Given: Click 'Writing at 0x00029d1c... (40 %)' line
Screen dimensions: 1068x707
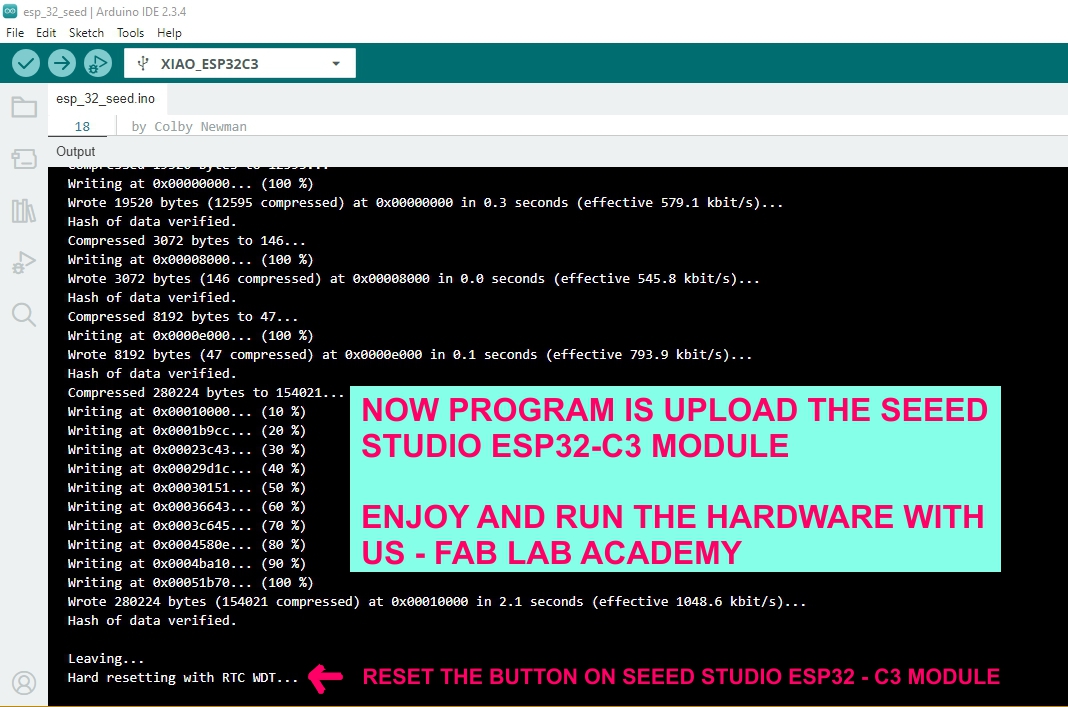Looking at the screenshot, I should tap(187, 469).
